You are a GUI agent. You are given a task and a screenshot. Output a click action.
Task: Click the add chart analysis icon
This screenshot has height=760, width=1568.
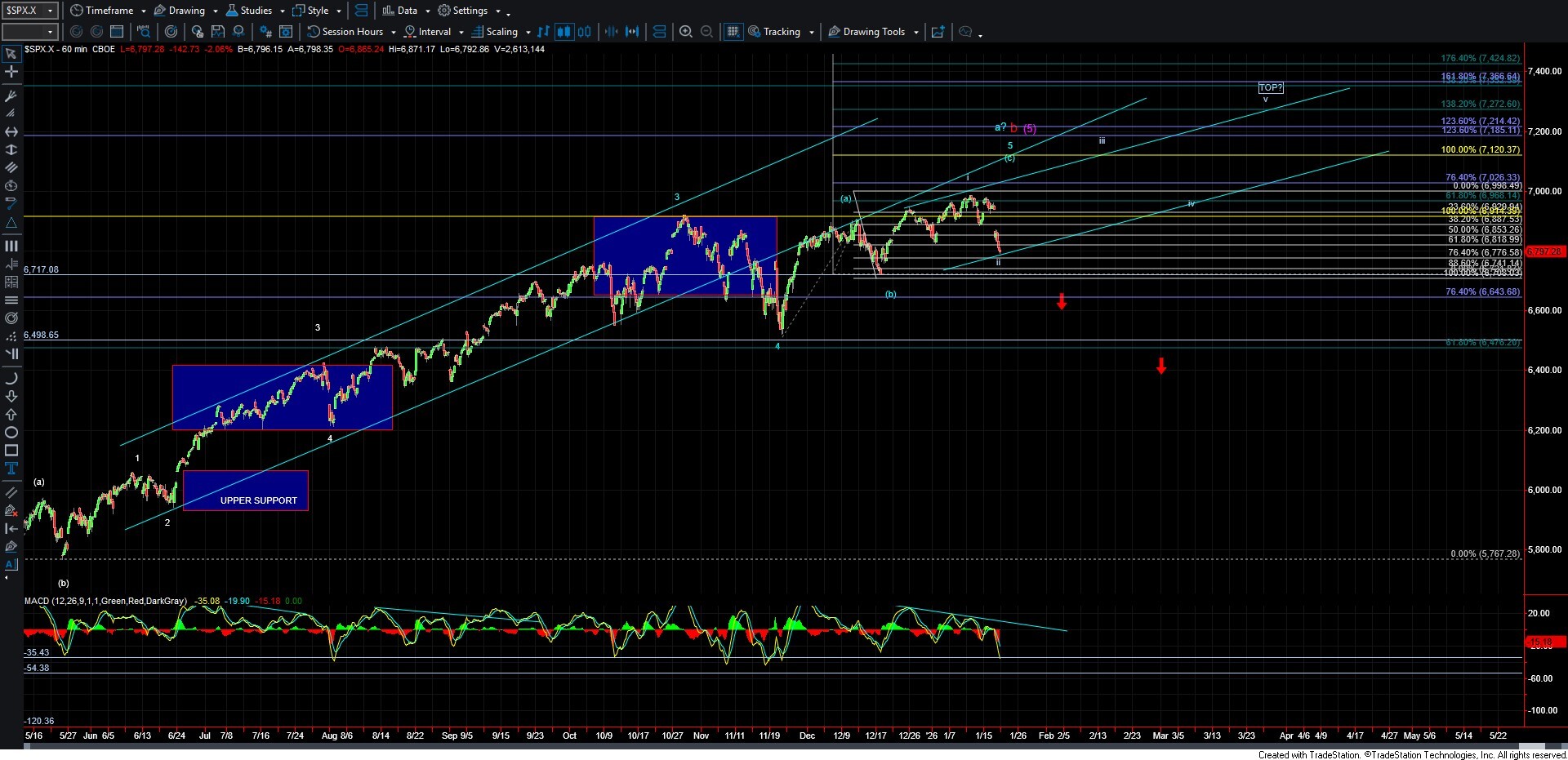coord(938,32)
